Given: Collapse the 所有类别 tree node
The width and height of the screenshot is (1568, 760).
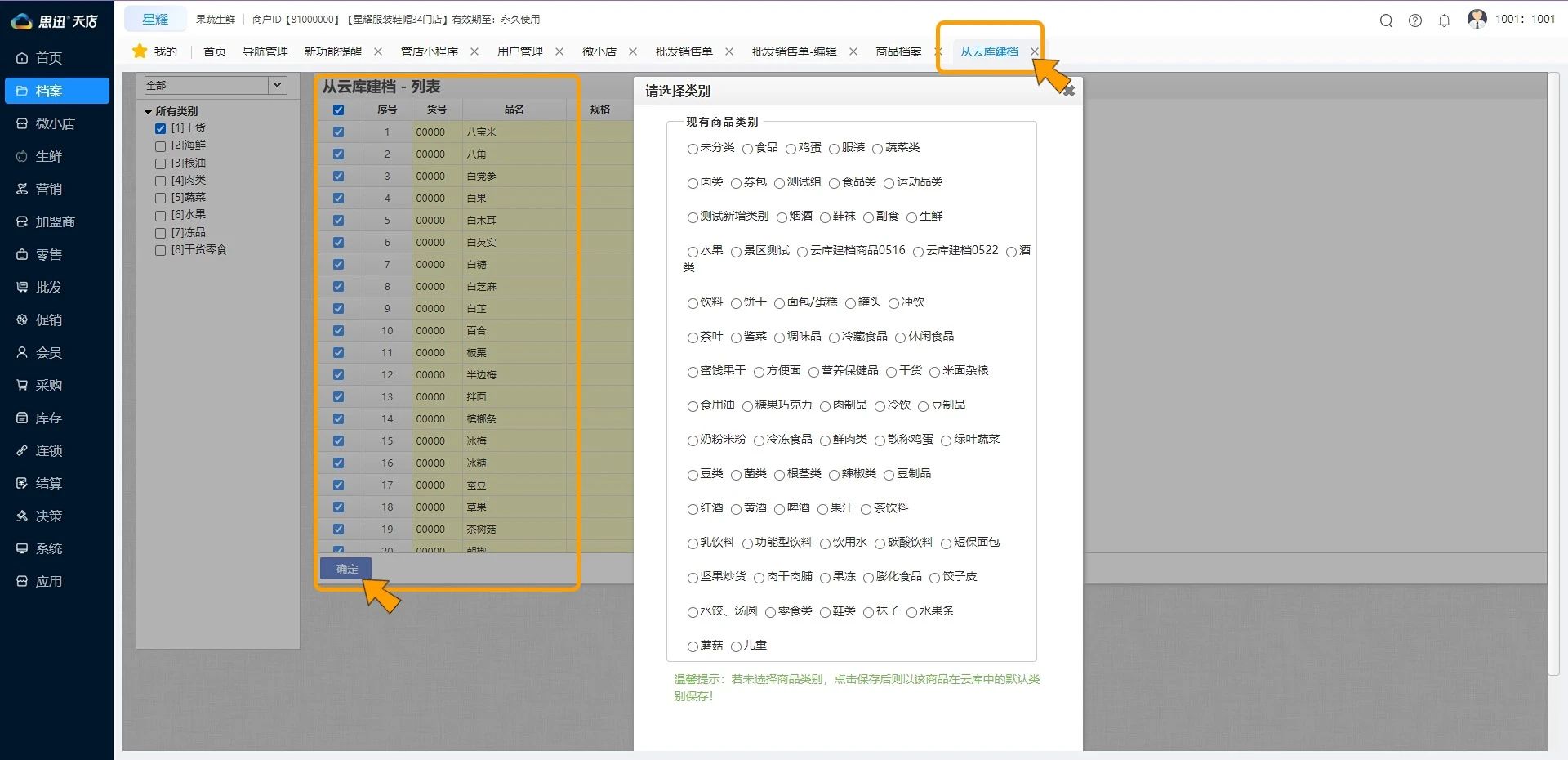Looking at the screenshot, I should [148, 111].
